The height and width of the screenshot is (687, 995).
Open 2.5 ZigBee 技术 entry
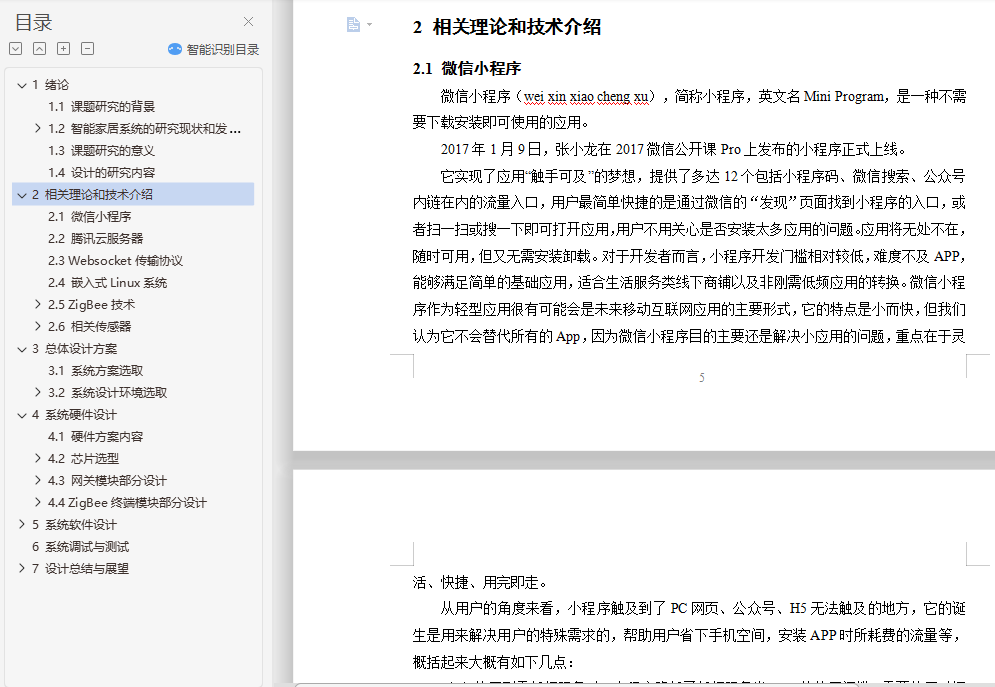point(91,304)
